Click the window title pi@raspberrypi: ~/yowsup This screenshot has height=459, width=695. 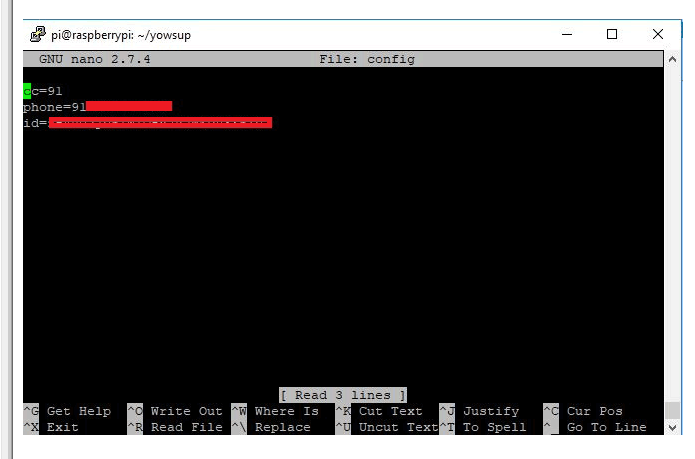point(121,35)
